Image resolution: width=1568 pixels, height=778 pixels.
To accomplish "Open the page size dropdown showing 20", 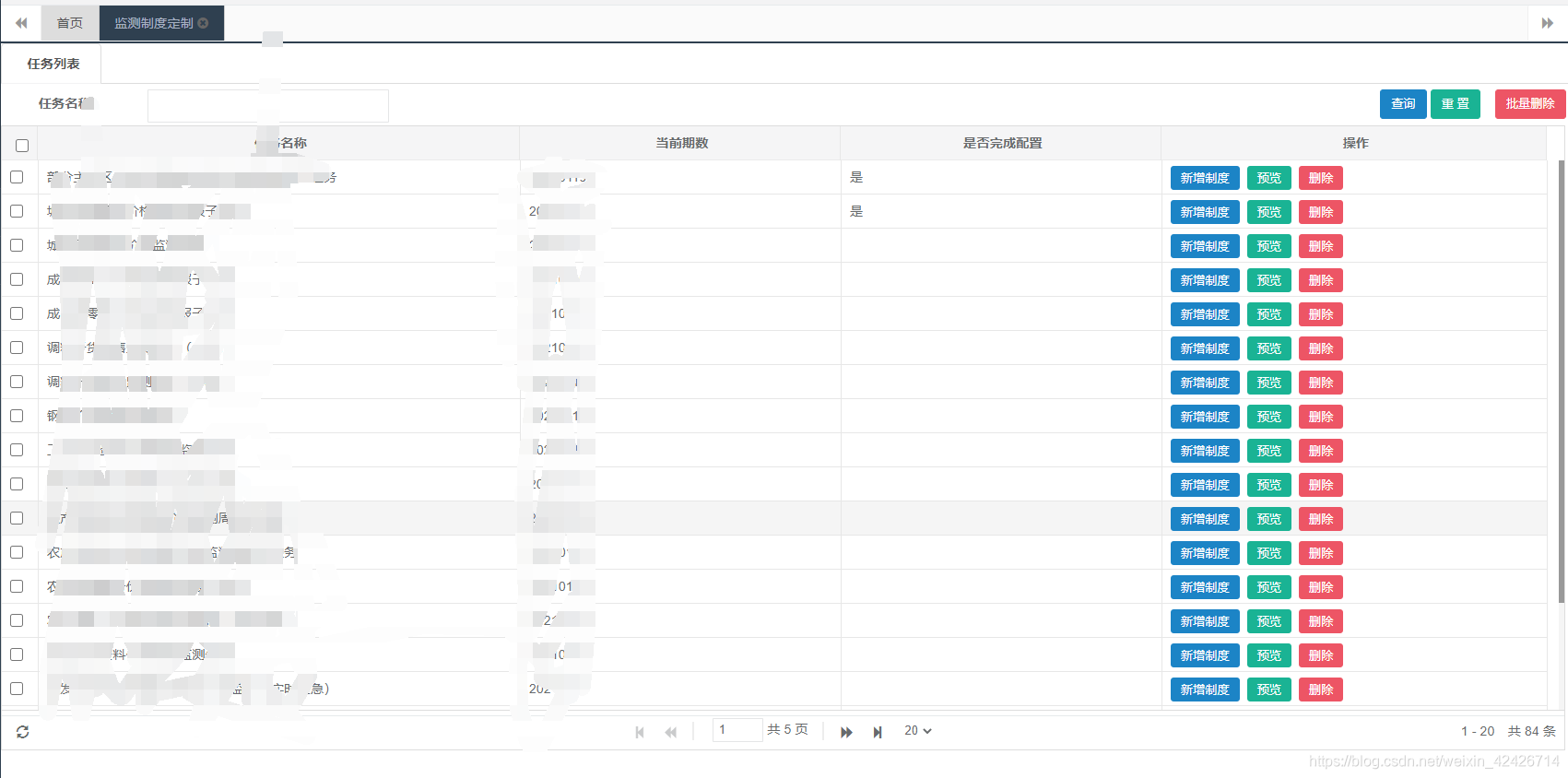I will (917, 730).
